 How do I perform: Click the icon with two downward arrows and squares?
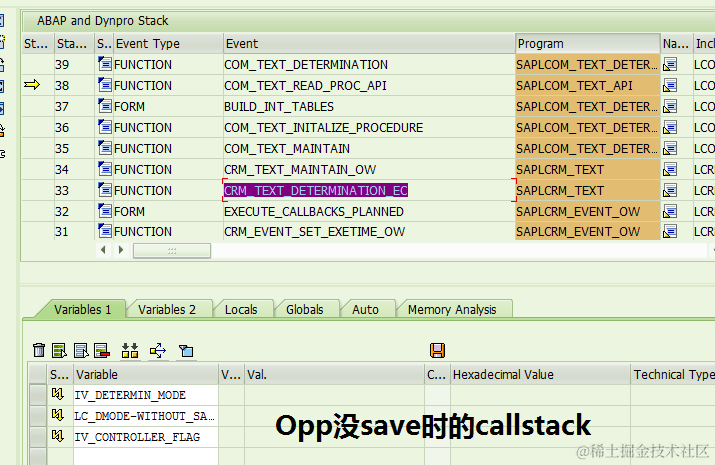click(x=130, y=350)
